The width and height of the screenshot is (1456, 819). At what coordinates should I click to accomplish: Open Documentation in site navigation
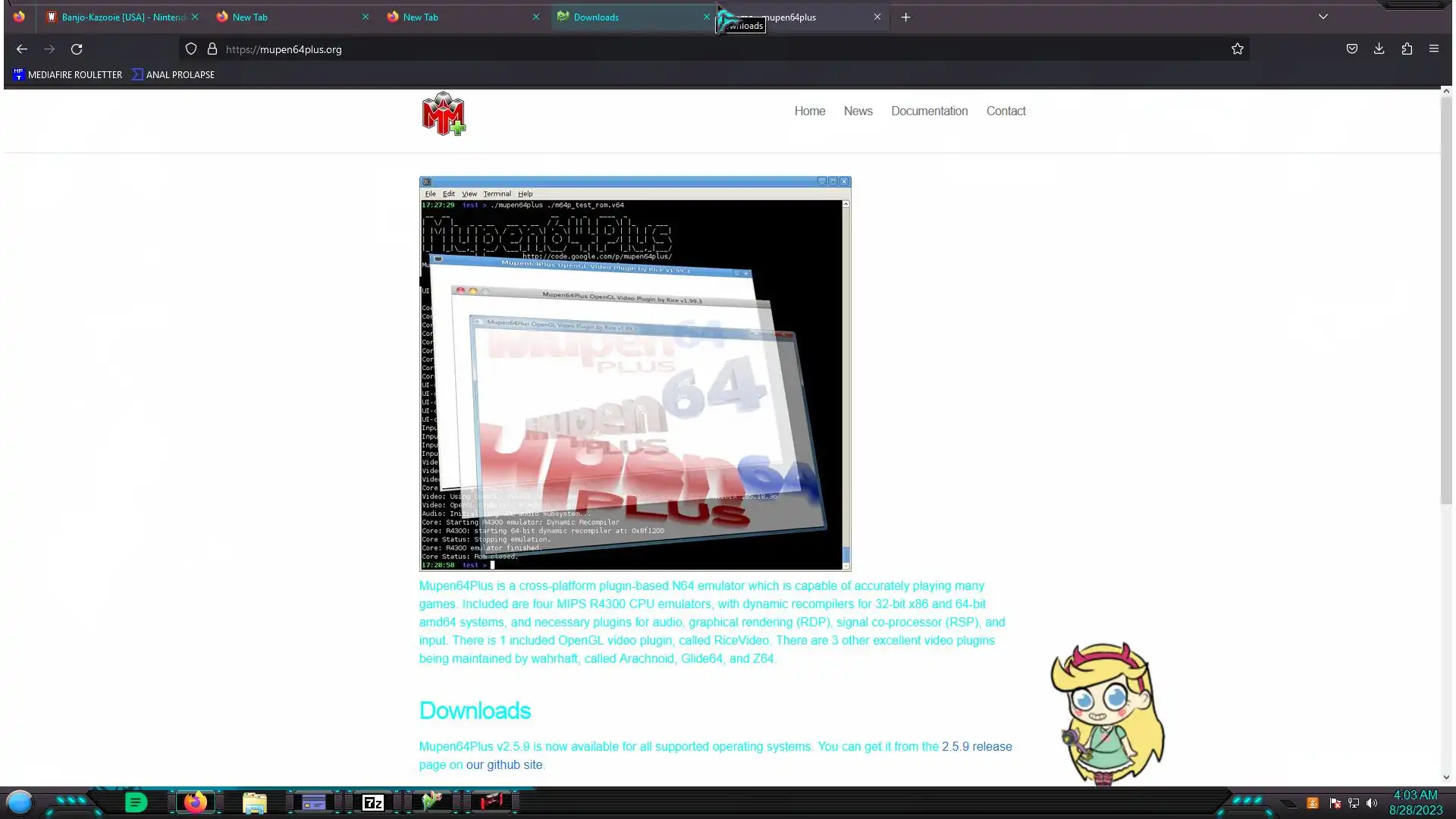click(929, 111)
